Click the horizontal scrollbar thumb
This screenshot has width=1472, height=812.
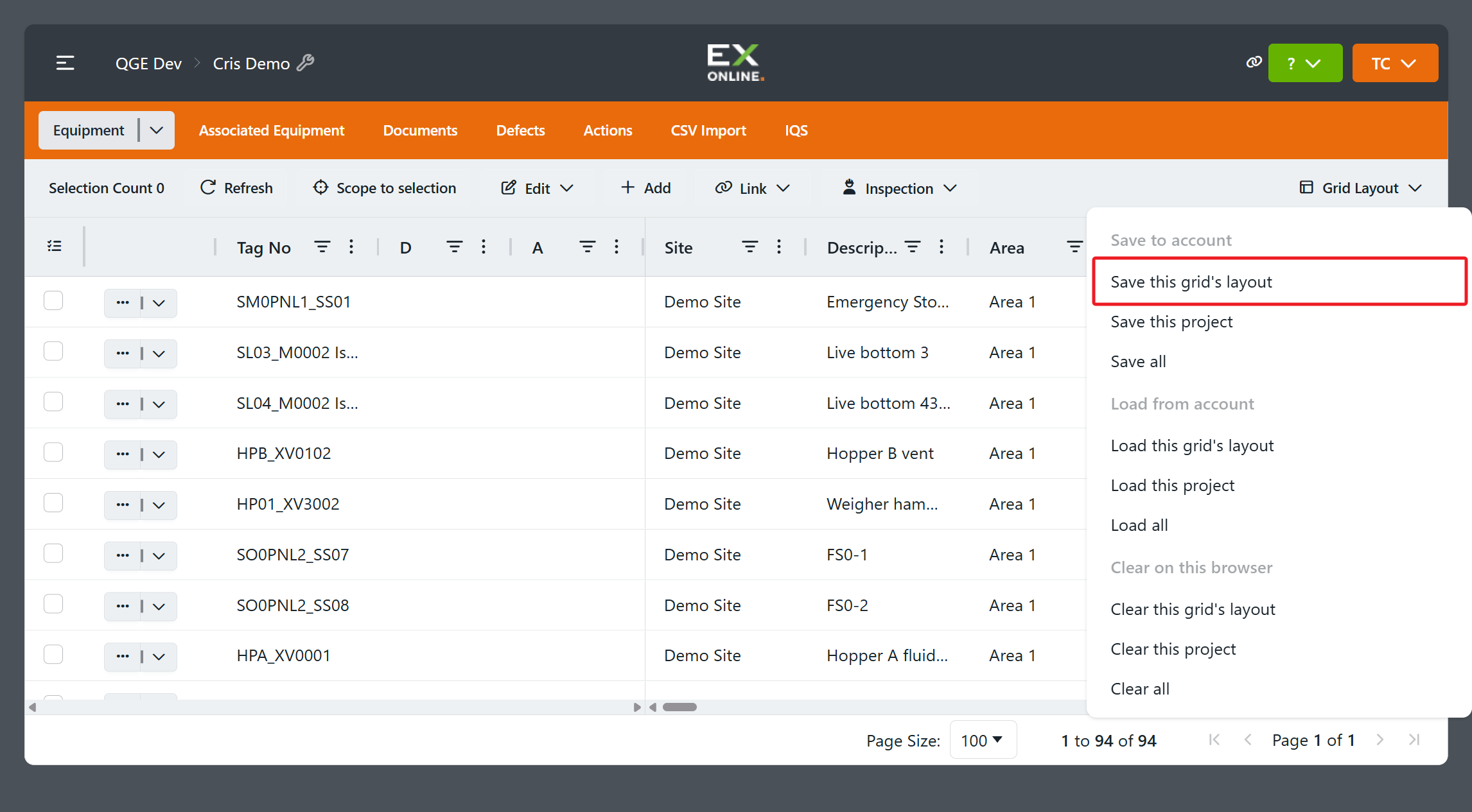pos(679,707)
